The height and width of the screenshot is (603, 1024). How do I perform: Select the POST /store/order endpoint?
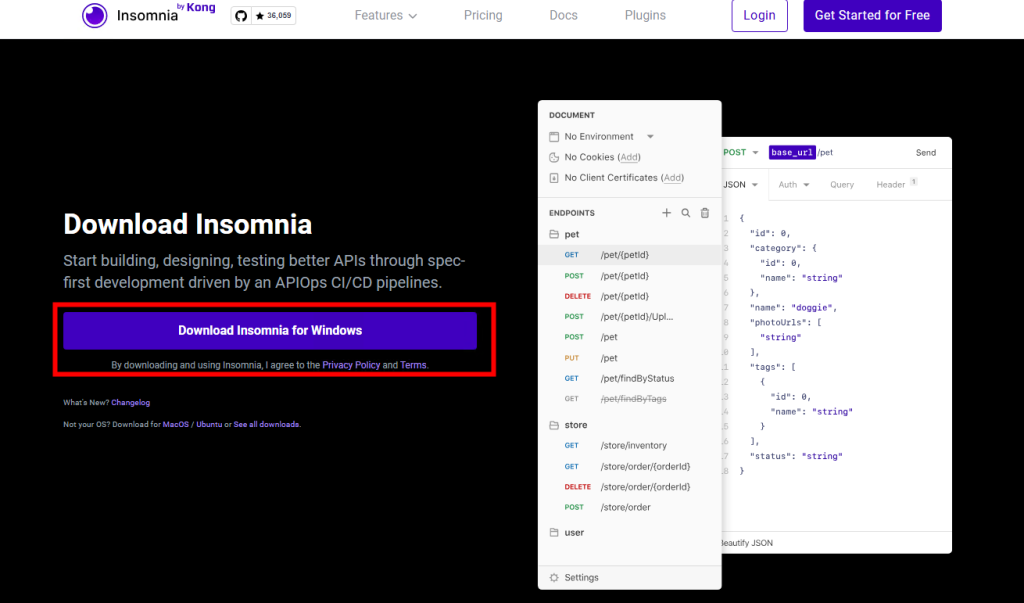(630, 507)
